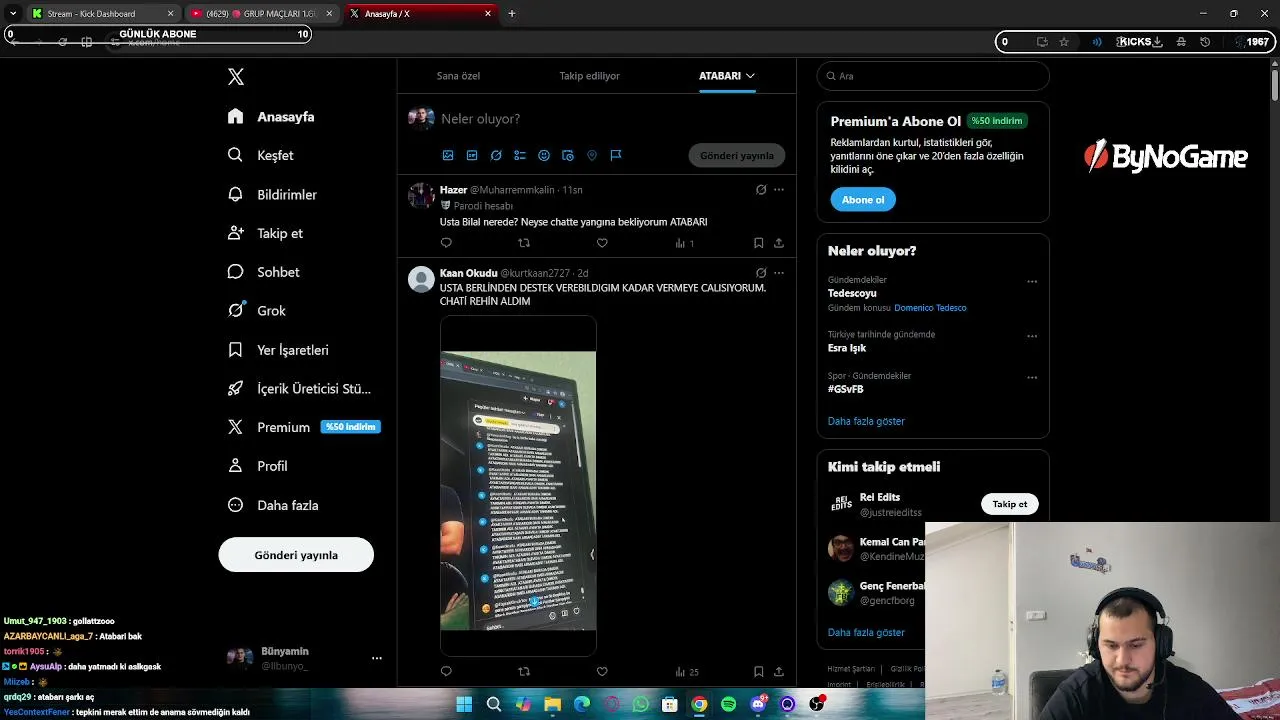The width and height of the screenshot is (1280, 720).
Task: Click Daha fazla göster under trends
Action: coord(866,422)
